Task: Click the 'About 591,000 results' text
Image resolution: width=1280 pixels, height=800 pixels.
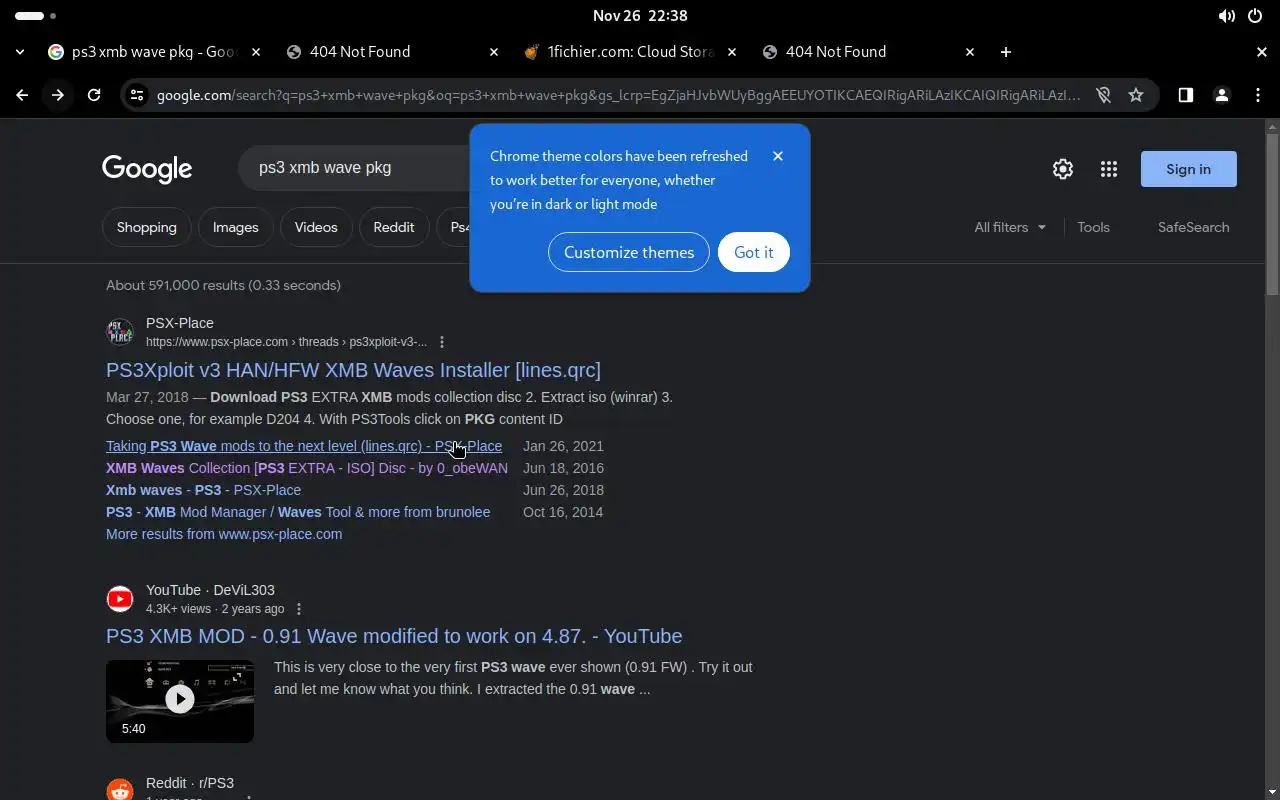Action: tap(223, 285)
